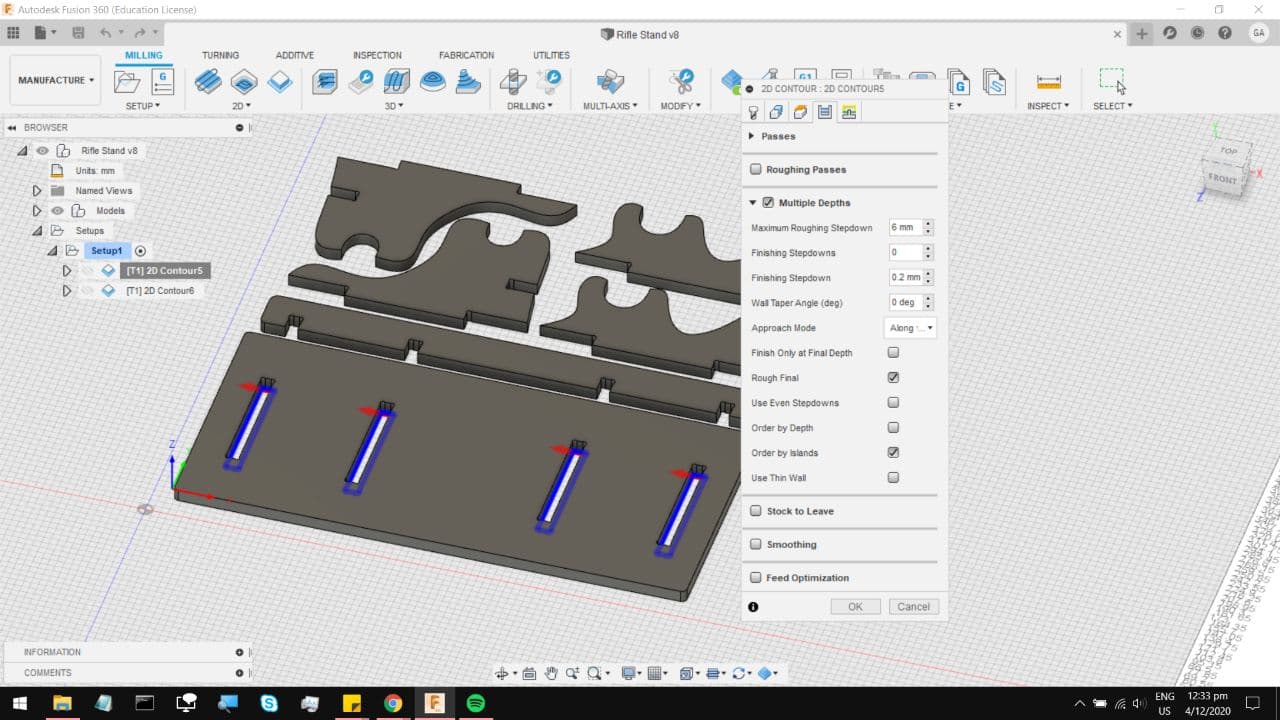Click OK in 2D Contour dialog
The image size is (1280, 720).
point(855,607)
